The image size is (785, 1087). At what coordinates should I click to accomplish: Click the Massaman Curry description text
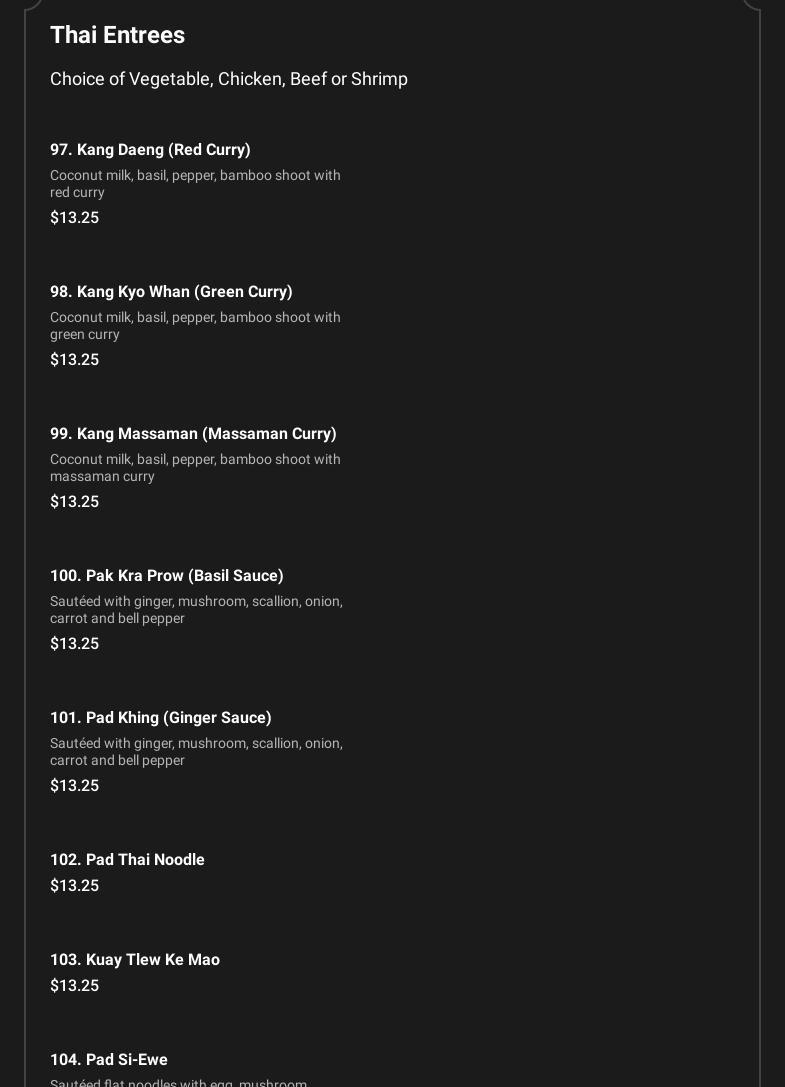tap(195, 468)
